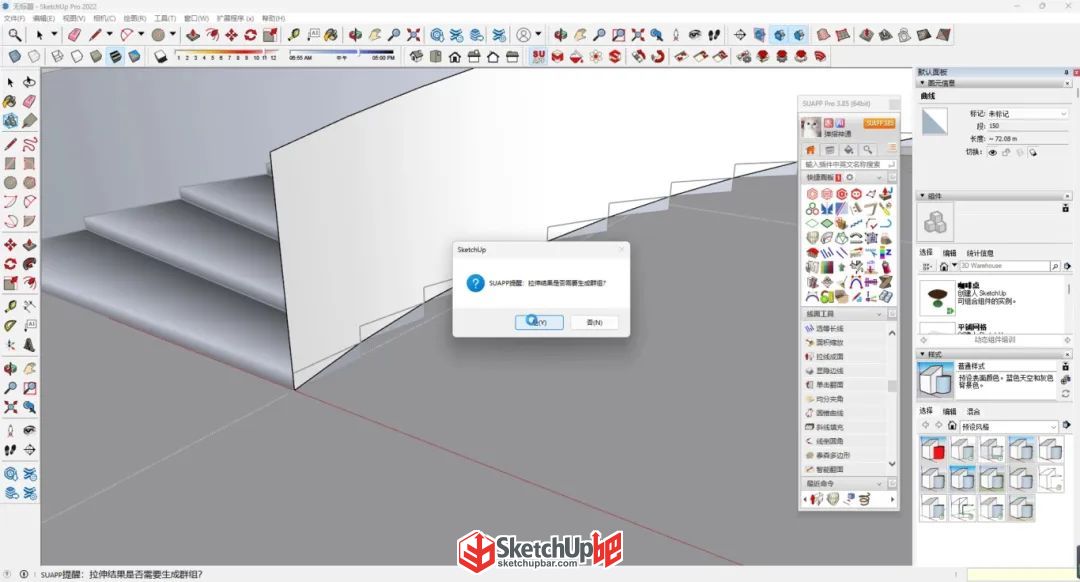1080x582 pixels.
Task: Click the SUAPP plugin name search box
Action: point(849,165)
